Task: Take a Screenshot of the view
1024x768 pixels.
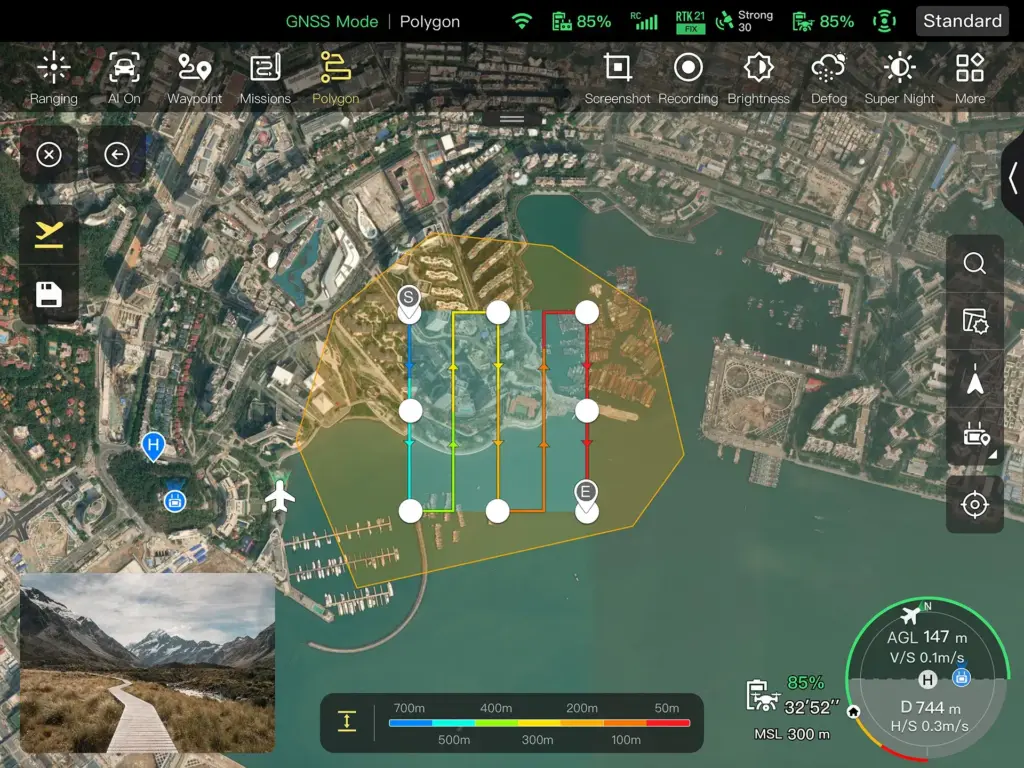Action: (617, 78)
